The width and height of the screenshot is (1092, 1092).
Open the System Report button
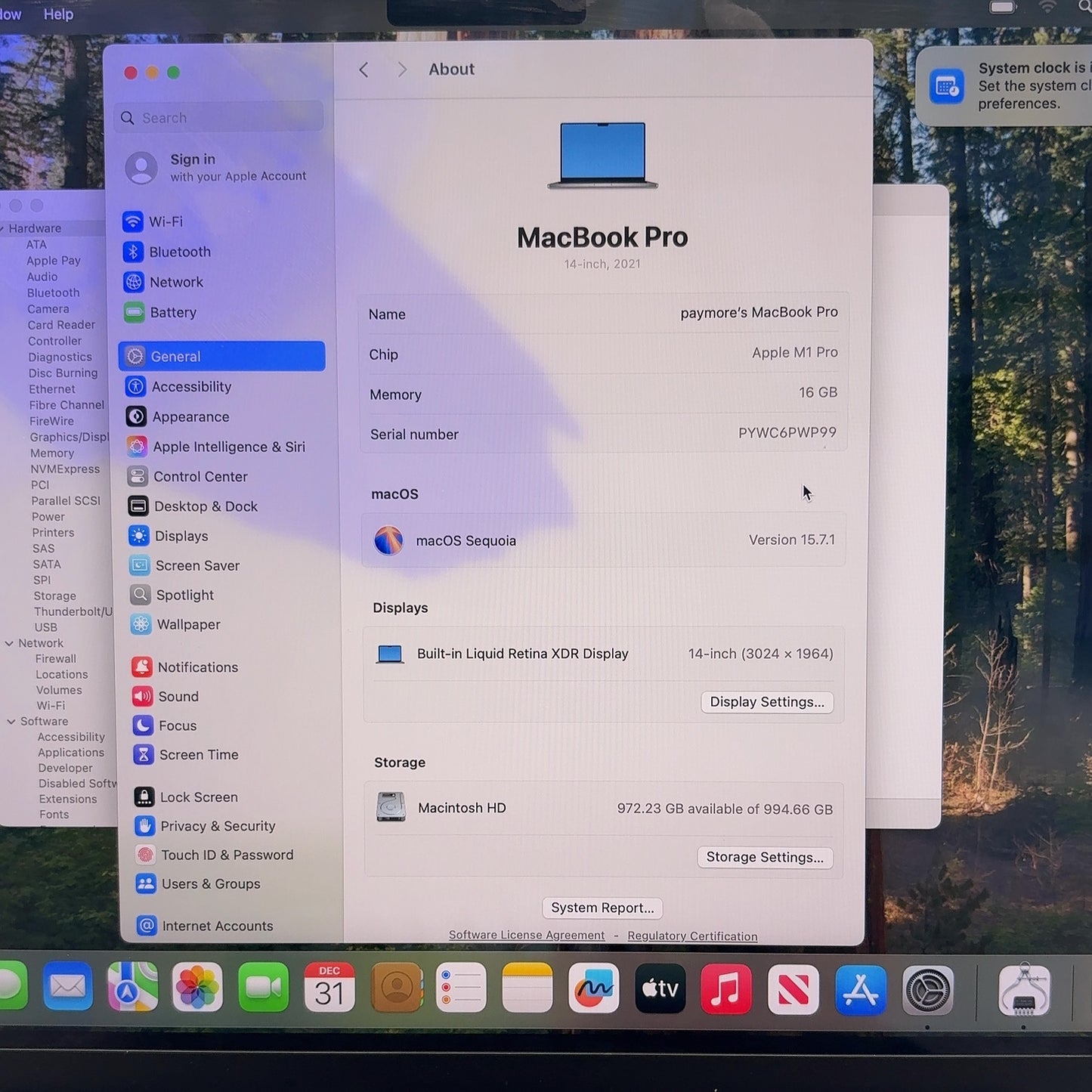coord(602,908)
